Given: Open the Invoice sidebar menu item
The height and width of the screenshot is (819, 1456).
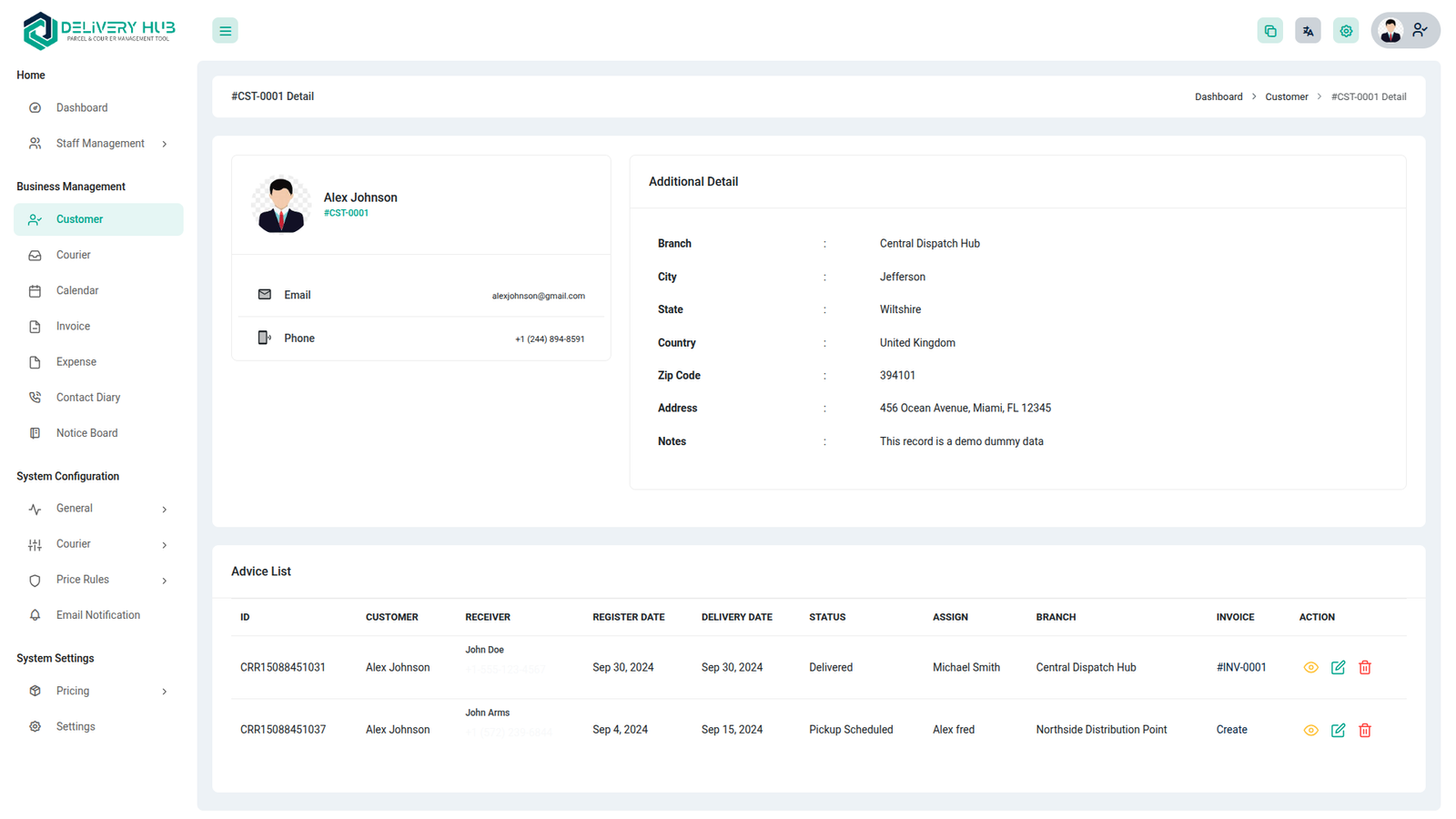Looking at the screenshot, I should click(73, 327).
